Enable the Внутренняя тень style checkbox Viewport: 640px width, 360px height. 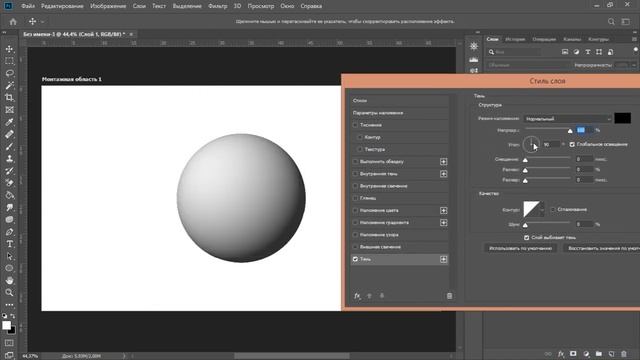tap(356, 174)
